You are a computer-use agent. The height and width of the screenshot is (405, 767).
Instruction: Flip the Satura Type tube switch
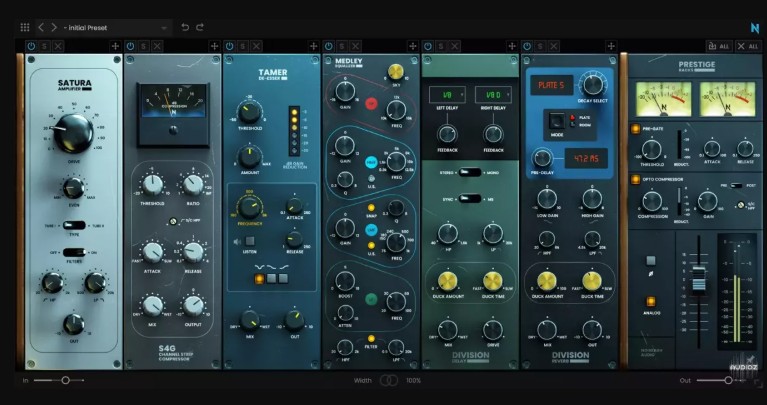[x=73, y=226]
